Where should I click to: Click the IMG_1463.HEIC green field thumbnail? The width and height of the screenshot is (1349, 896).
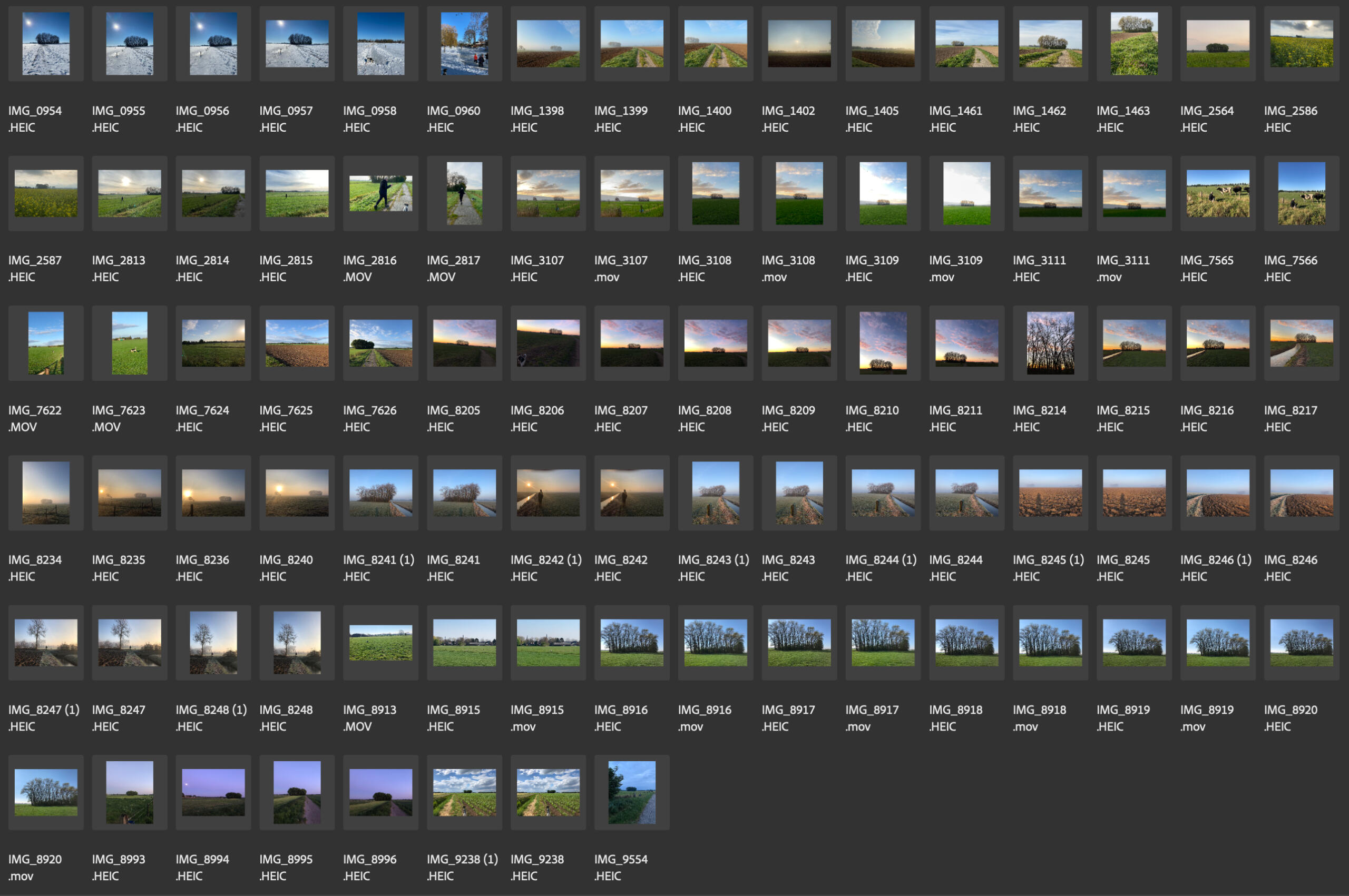point(1134,43)
